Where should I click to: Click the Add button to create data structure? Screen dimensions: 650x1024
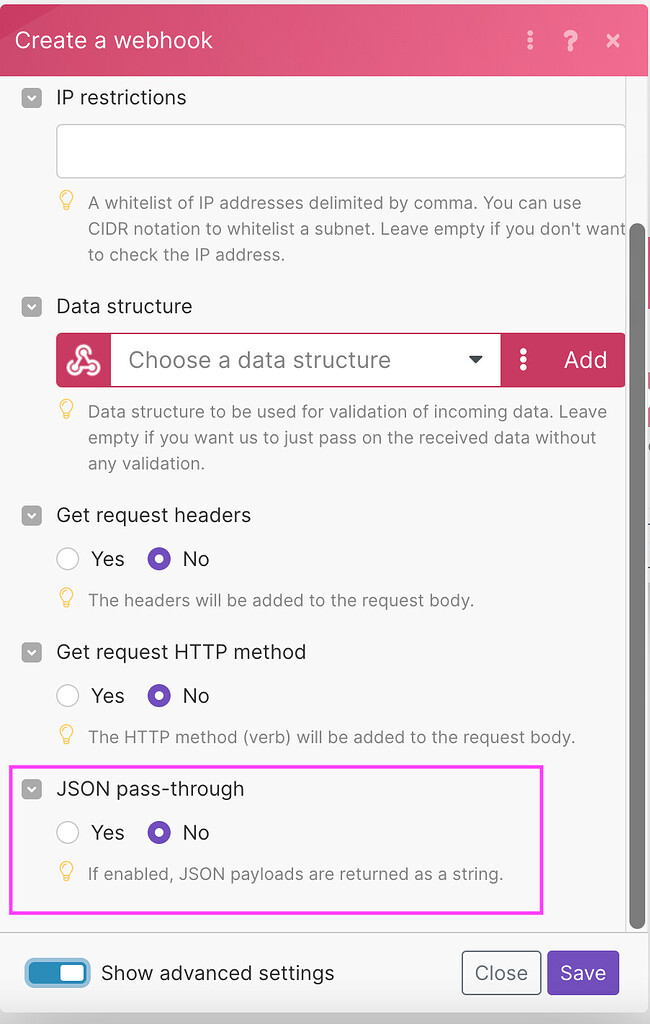[x=585, y=359]
